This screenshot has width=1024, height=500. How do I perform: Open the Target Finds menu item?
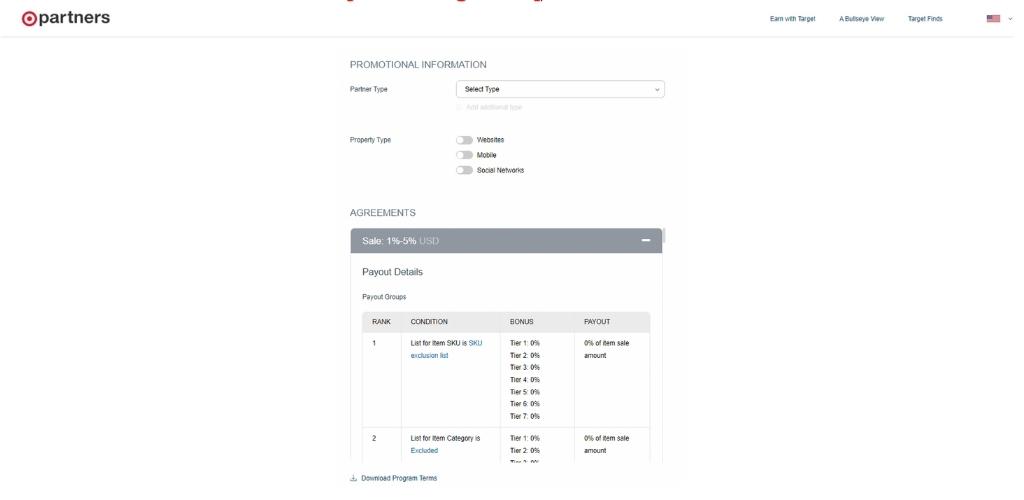[x=924, y=19]
